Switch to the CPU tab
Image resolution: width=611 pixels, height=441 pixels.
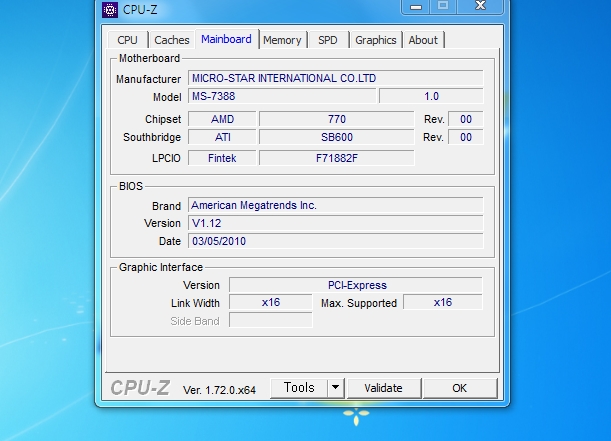pyautogui.click(x=127, y=40)
